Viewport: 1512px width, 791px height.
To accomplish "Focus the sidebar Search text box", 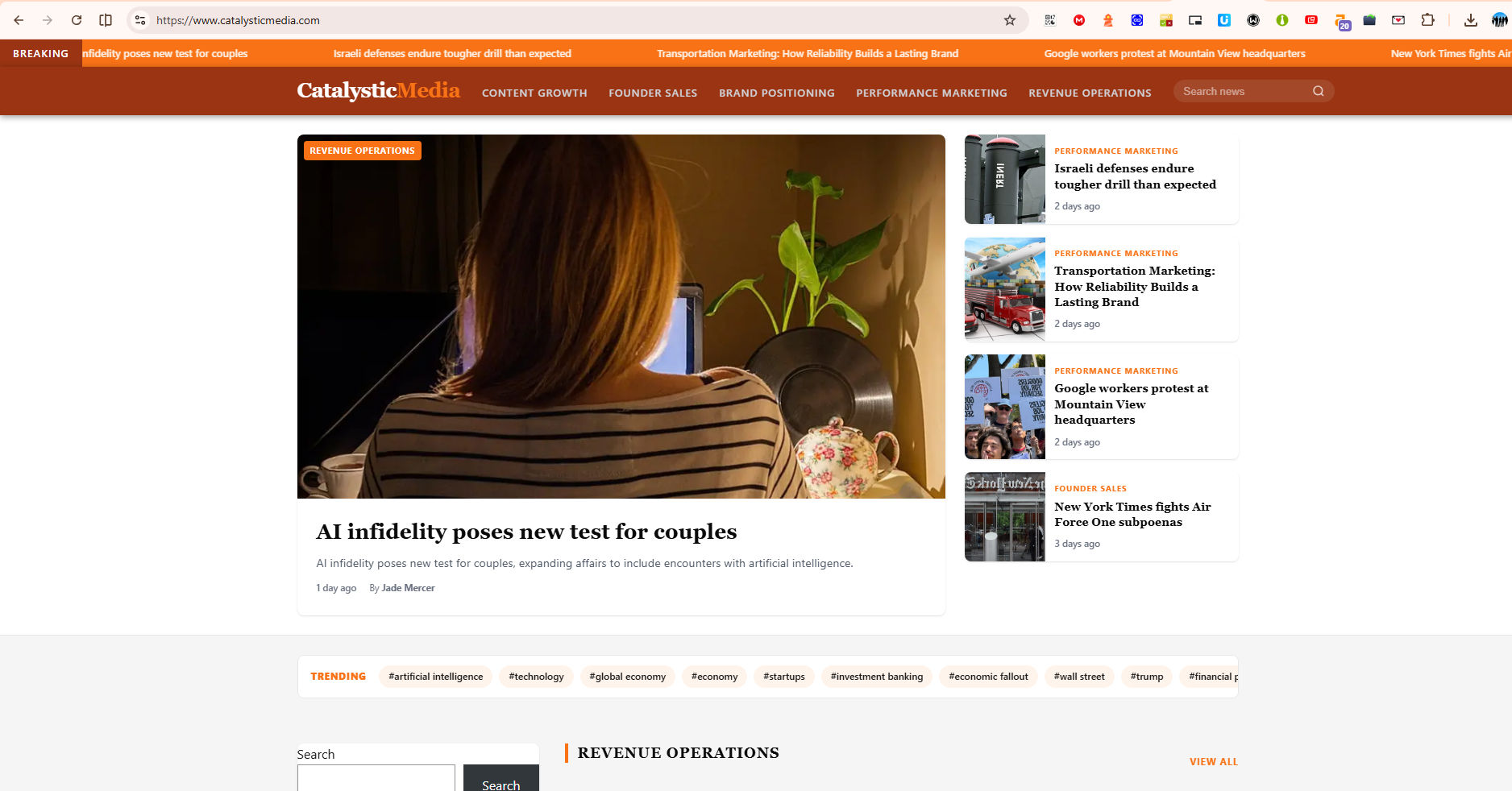I will coord(376,778).
